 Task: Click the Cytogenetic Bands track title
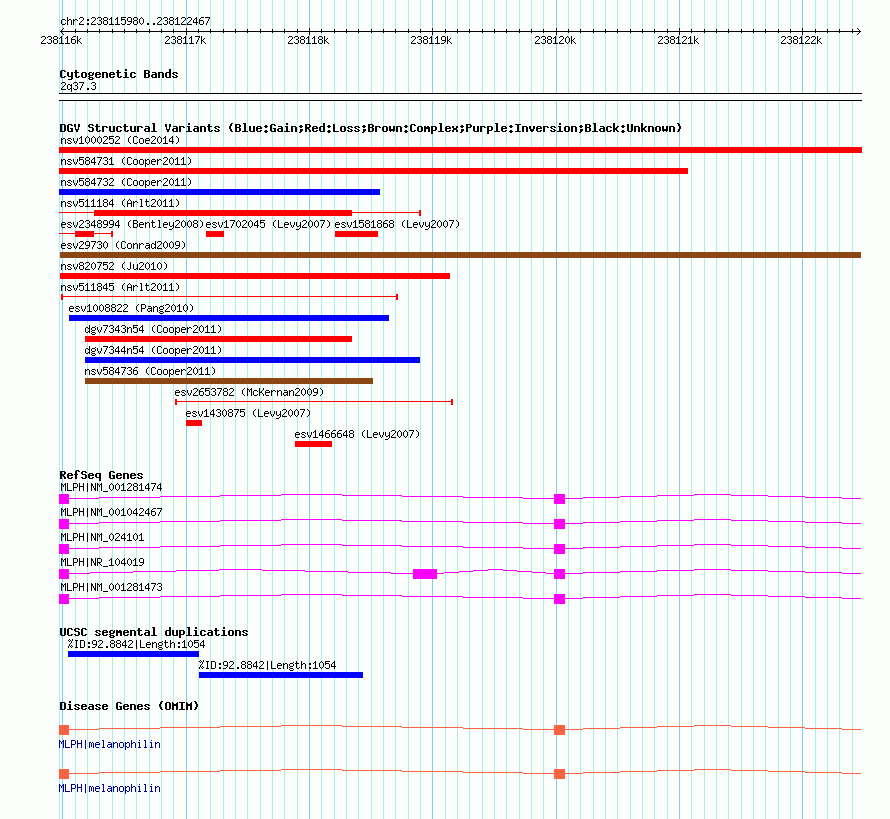[119, 74]
